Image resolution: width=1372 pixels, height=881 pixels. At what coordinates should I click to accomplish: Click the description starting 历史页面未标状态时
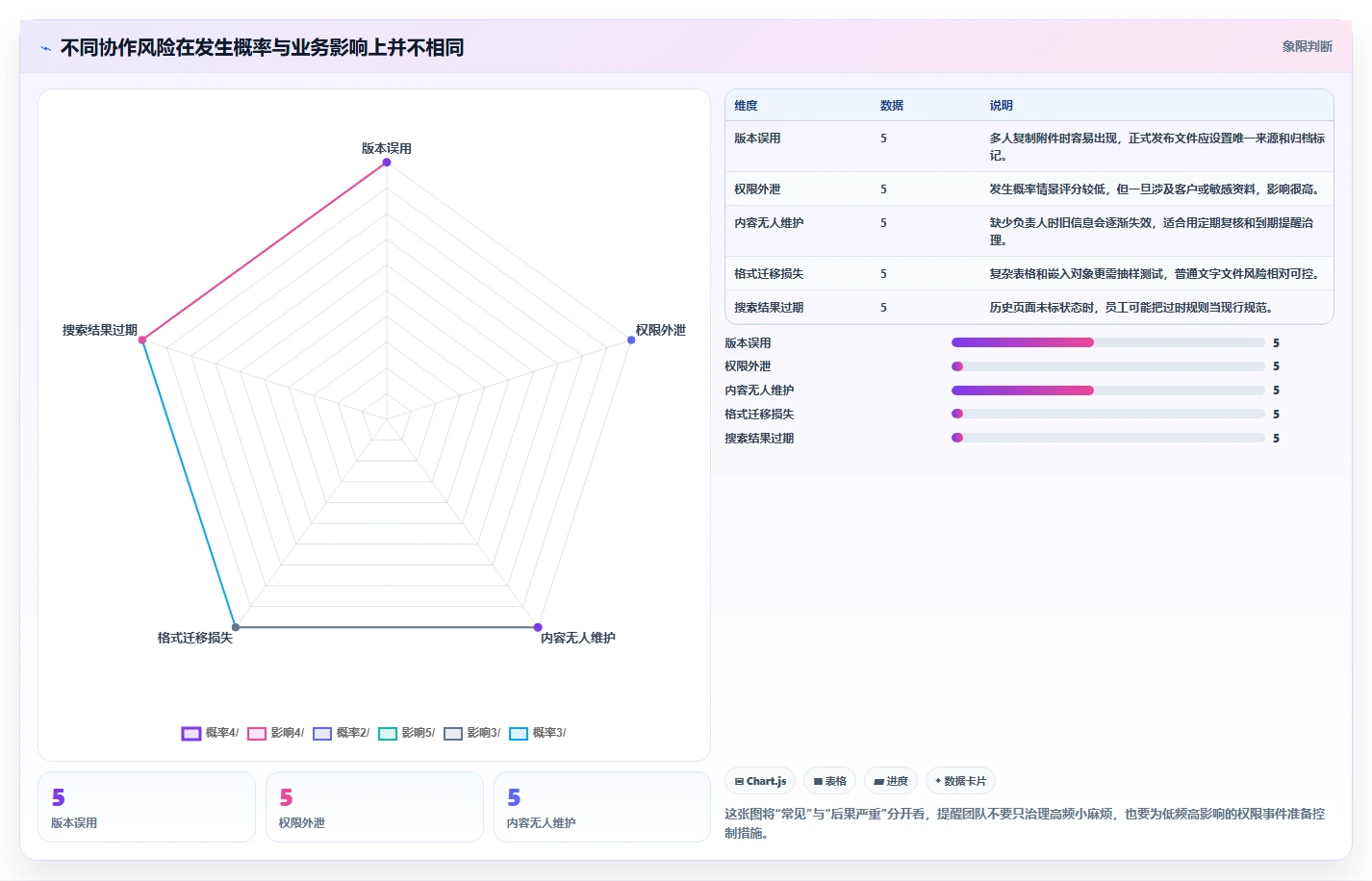coord(1132,308)
